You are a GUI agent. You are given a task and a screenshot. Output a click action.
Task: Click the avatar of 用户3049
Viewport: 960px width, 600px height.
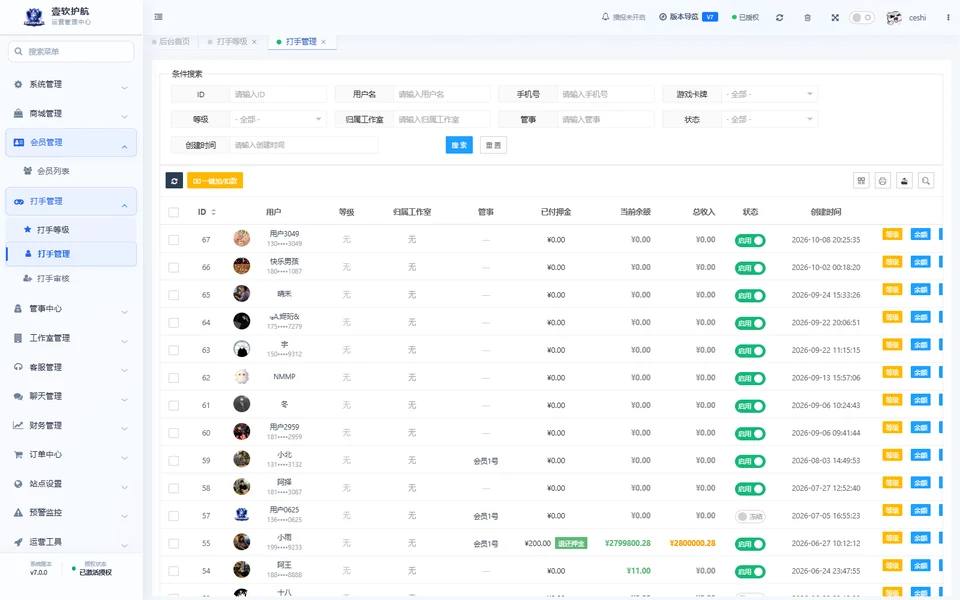(x=242, y=238)
